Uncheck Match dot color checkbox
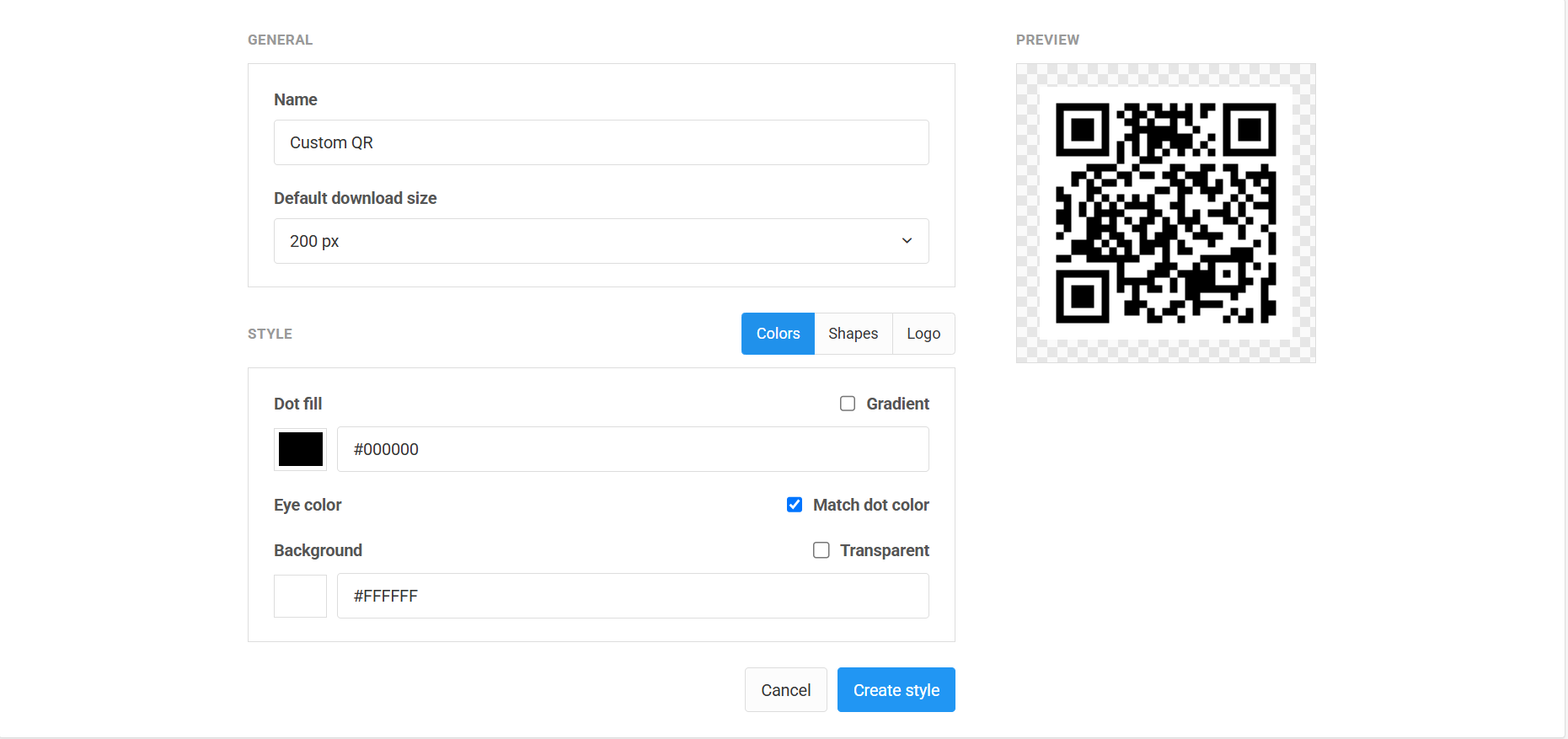The width and height of the screenshot is (1568, 739). click(x=795, y=505)
